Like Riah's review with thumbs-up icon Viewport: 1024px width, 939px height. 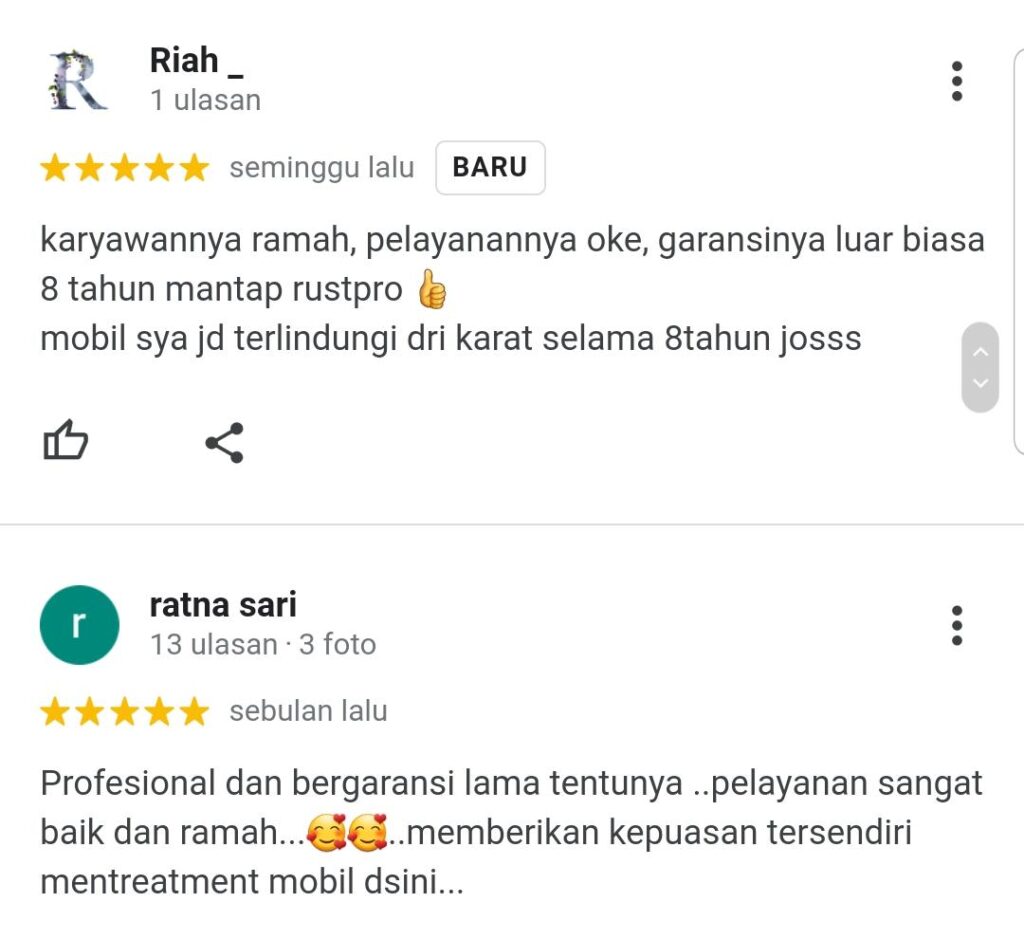65,440
